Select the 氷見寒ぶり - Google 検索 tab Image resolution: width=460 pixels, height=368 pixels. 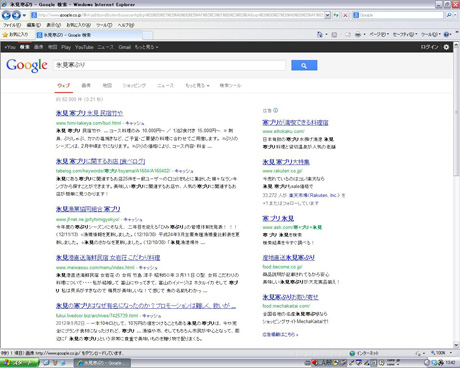pyautogui.click(x=88, y=35)
